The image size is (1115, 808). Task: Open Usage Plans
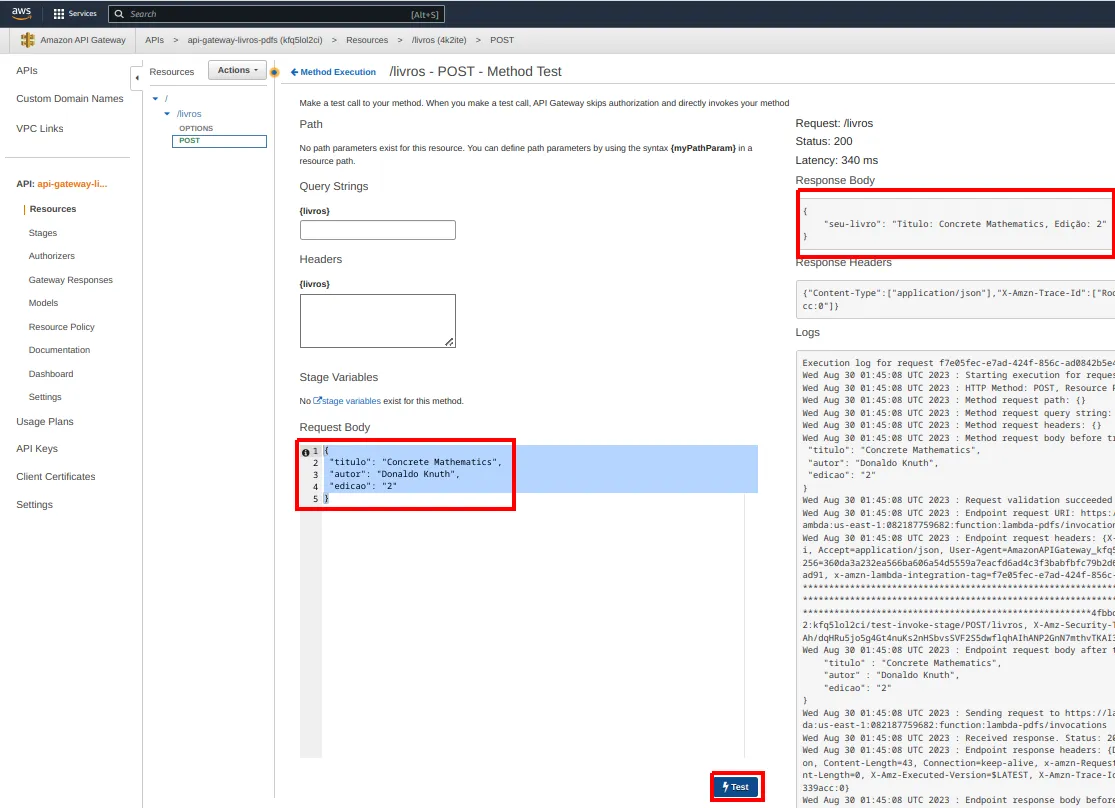click(45, 422)
